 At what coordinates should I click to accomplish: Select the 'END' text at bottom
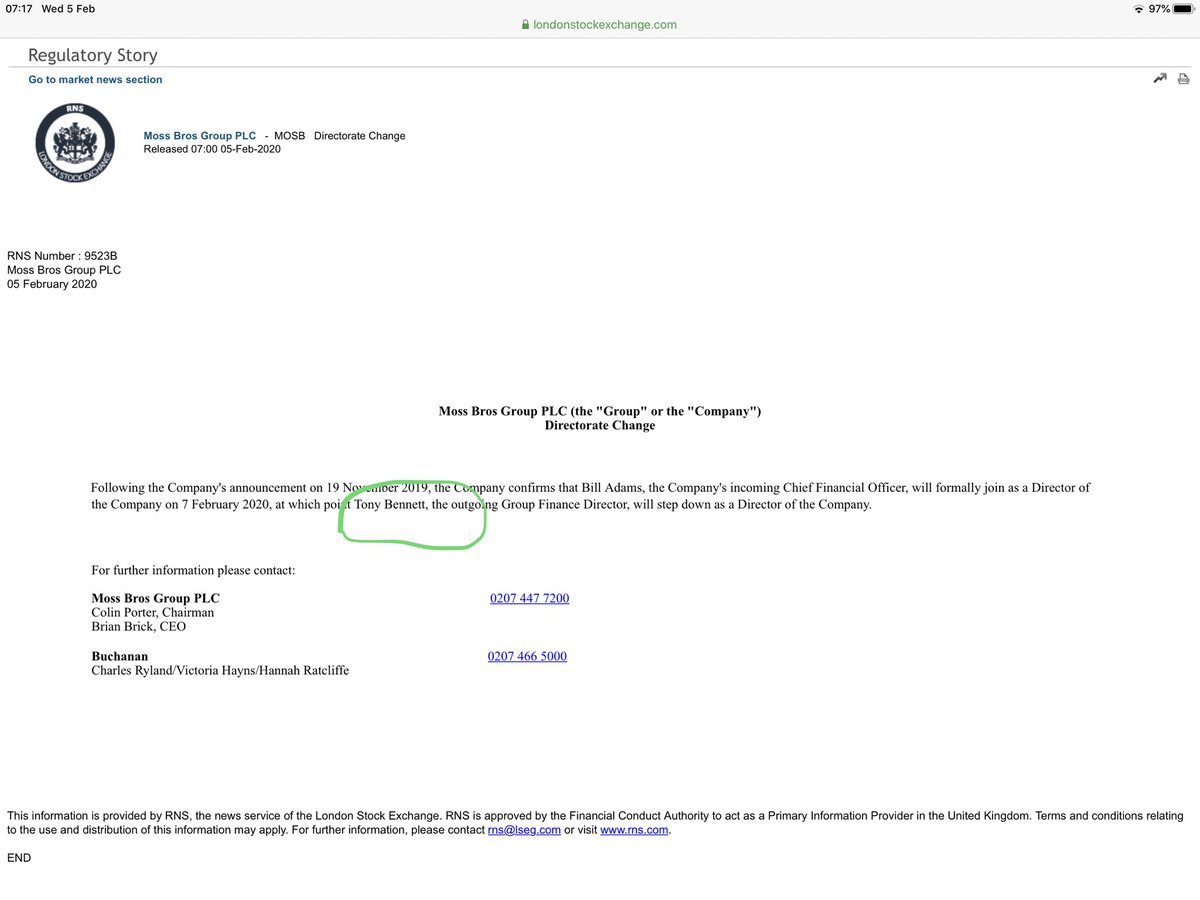[19, 858]
